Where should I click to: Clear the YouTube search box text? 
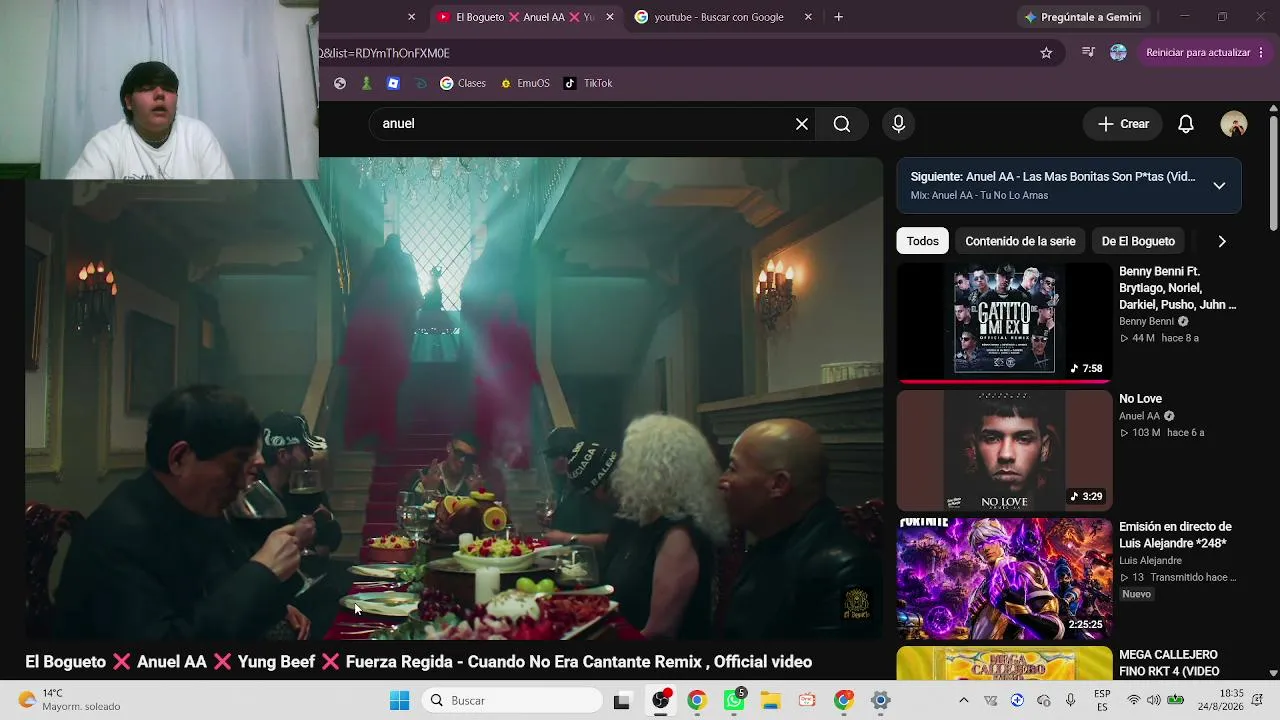coord(802,124)
